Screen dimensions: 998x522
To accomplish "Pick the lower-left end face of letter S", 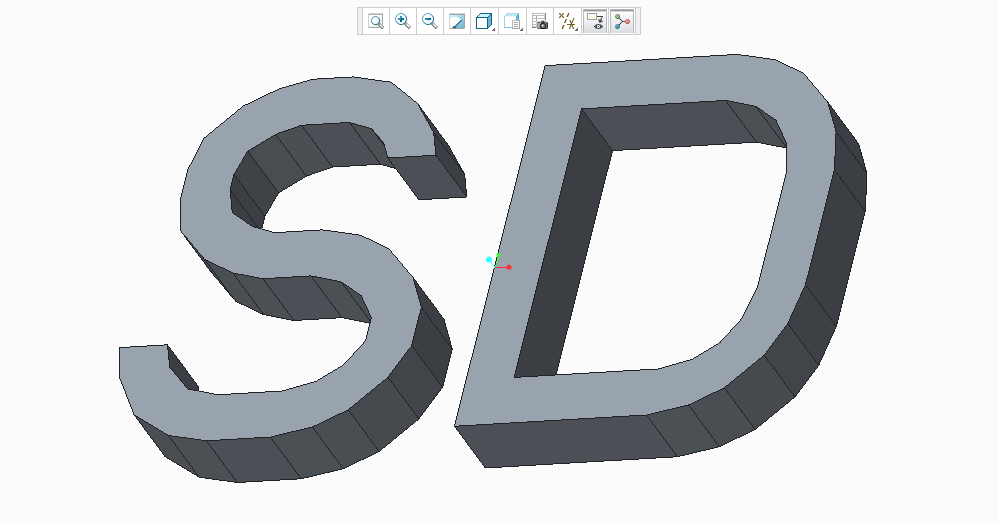I will point(182,369).
